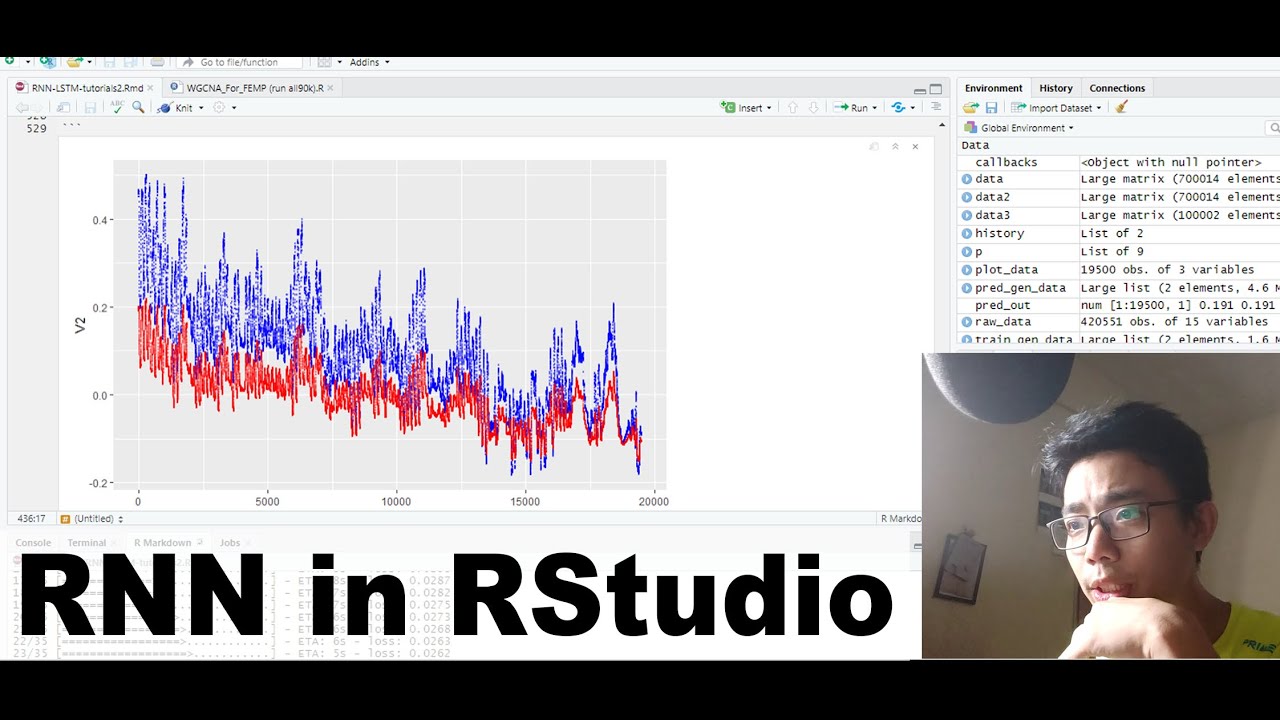
Task: Click the R Markdown file type indicator
Action: click(x=900, y=519)
